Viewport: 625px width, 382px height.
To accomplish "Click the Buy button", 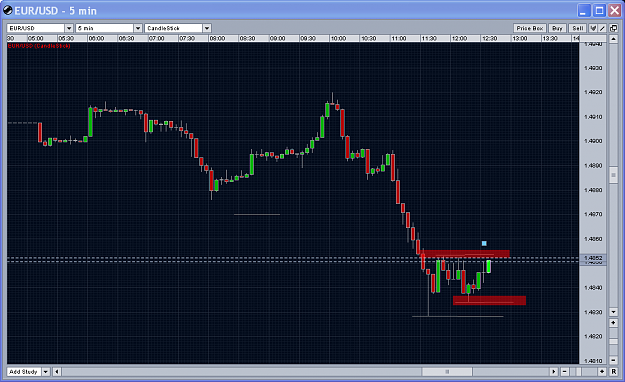I will [557, 28].
